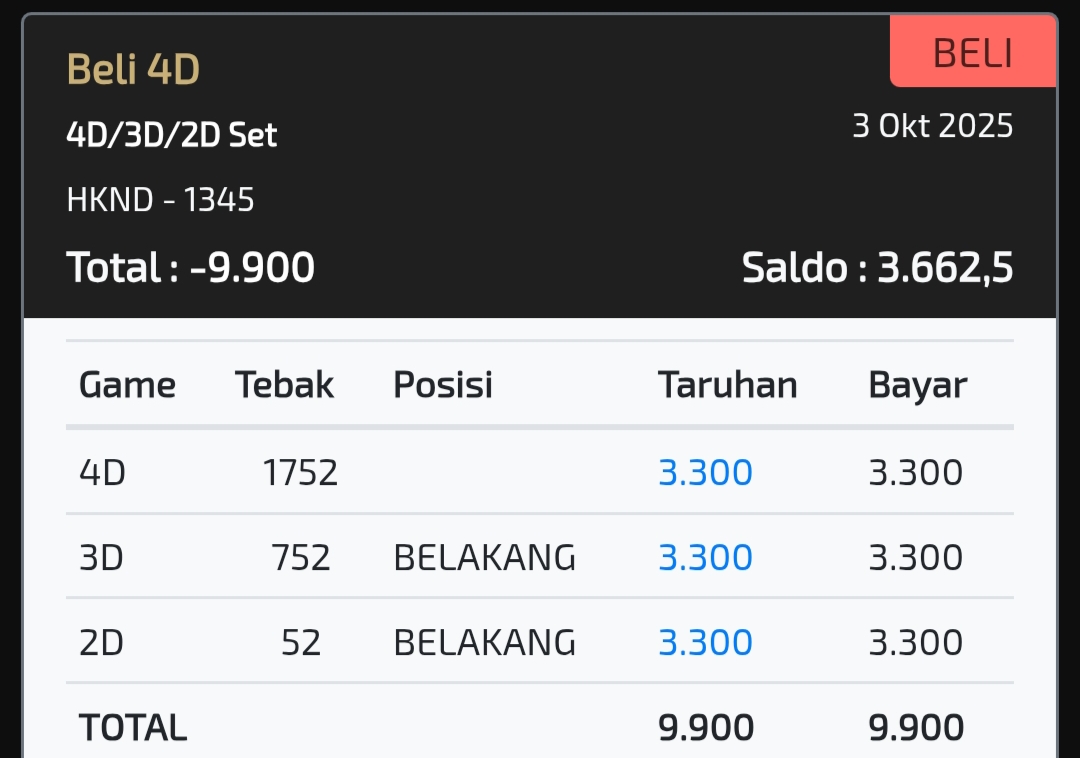Select the 4D/3D/2D Set subtitle
Viewport: 1080px width, 758px height.
click(x=171, y=135)
